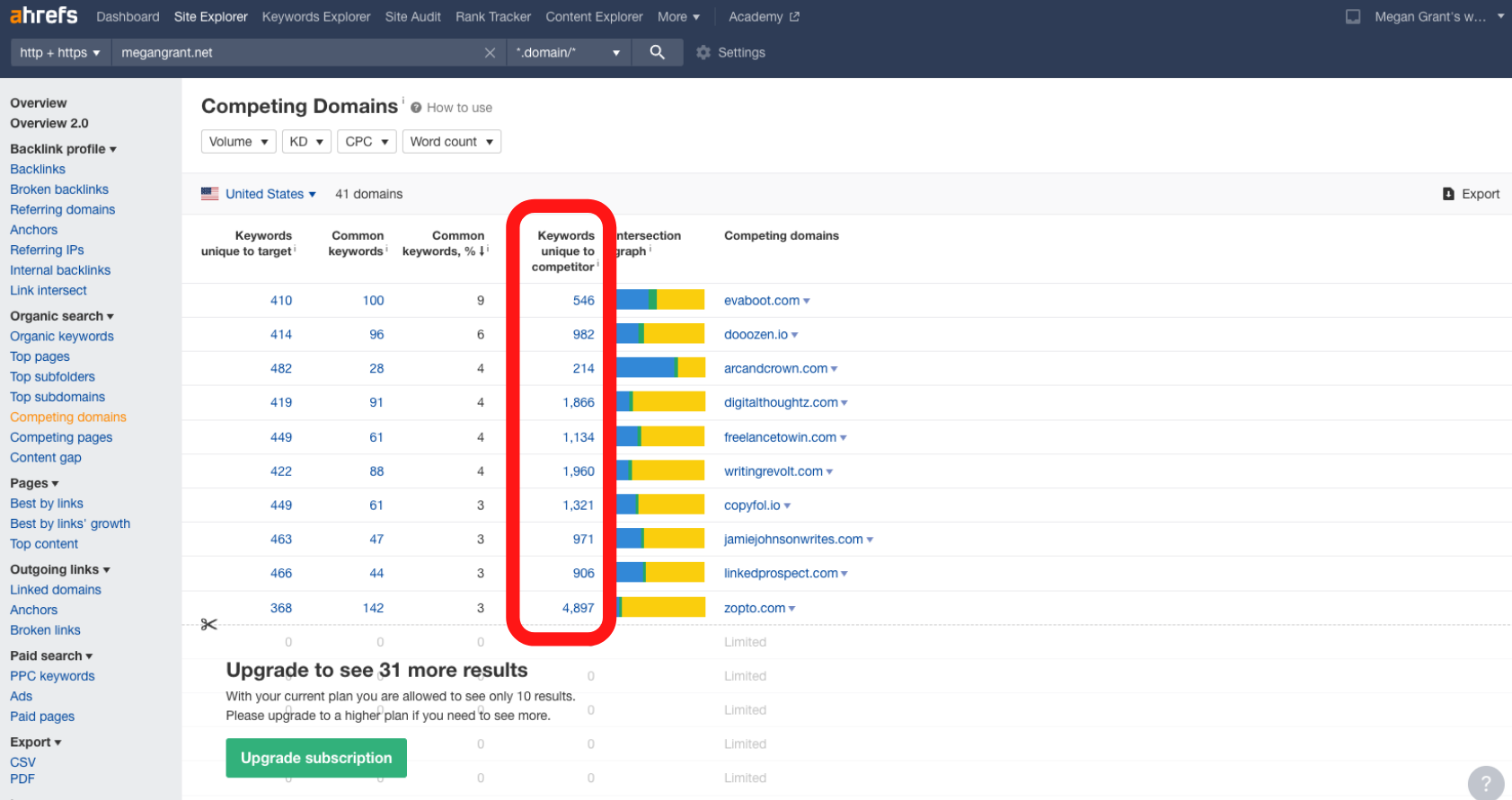This screenshot has width=1512, height=800.
Task: Clear the megangrant.net search field
Action: (490, 53)
